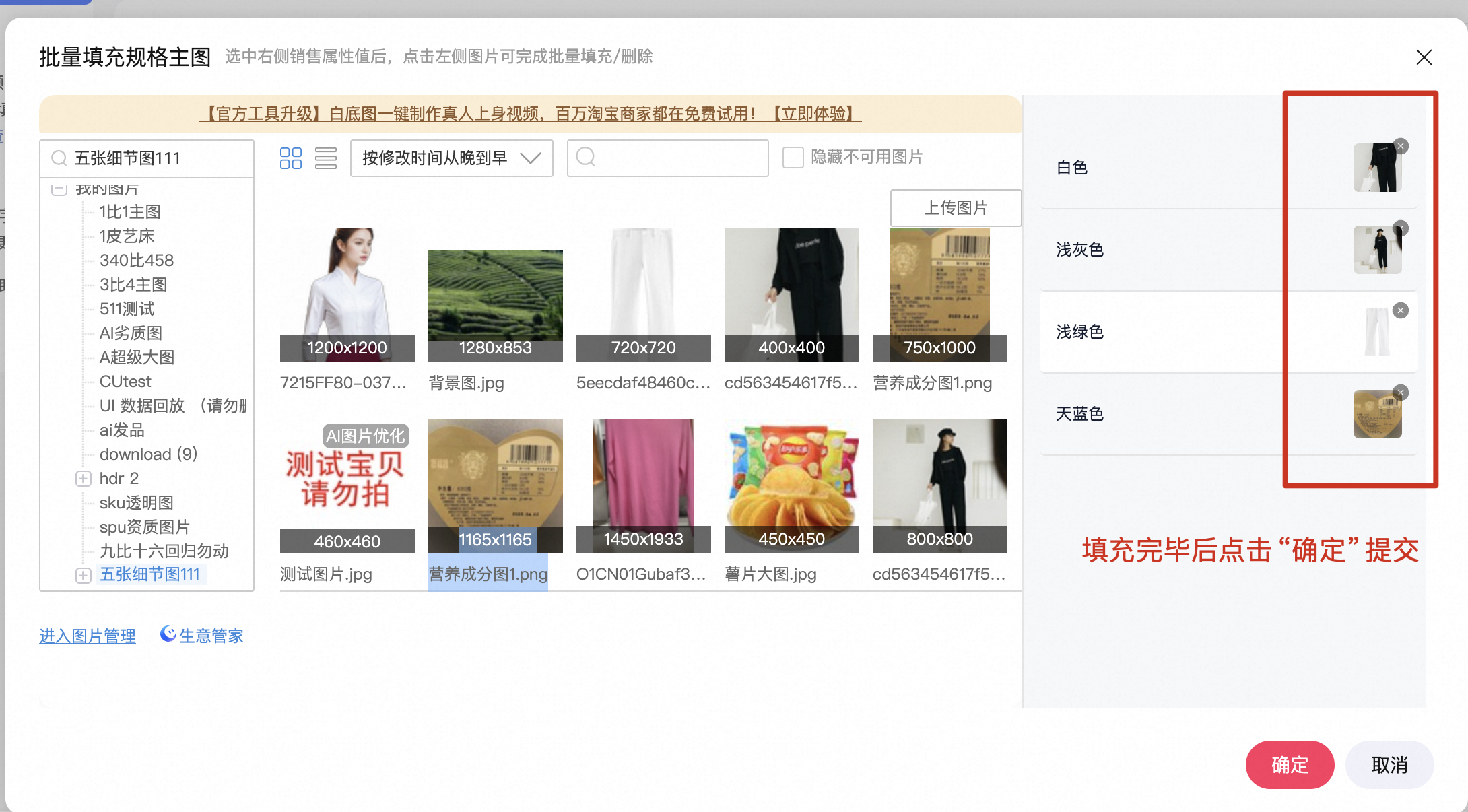1468x812 pixels.
Task: Open the sort order dropdown 按修改时间从晚到早
Action: point(451,158)
